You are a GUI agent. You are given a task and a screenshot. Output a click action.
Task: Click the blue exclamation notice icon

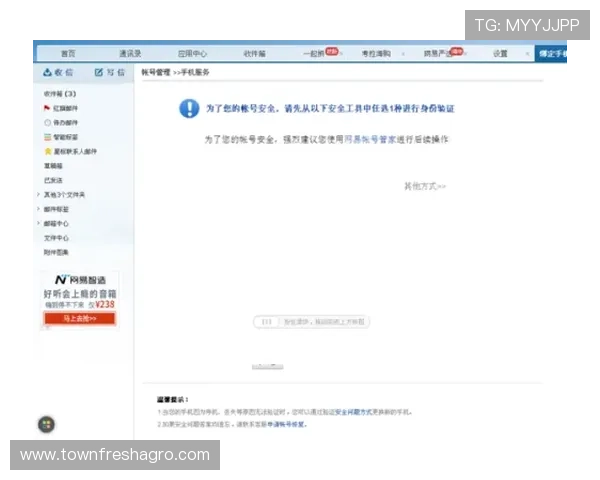click(x=189, y=108)
